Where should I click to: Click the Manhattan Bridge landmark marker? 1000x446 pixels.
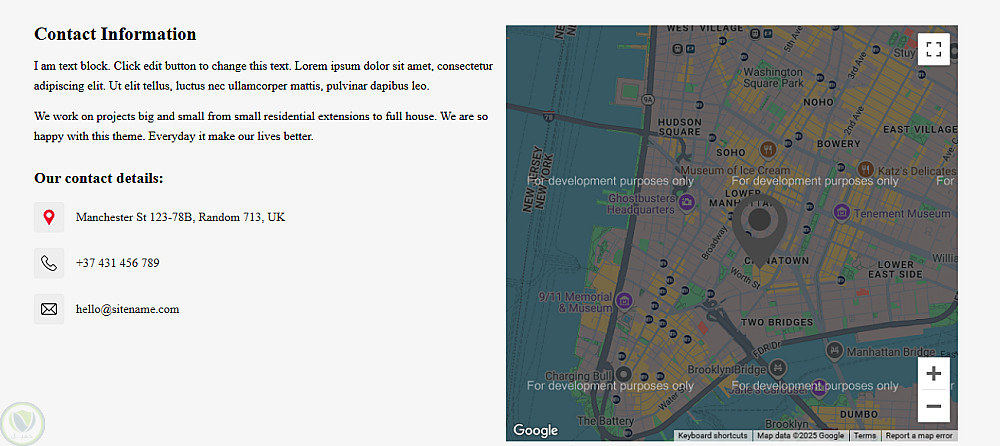click(833, 350)
